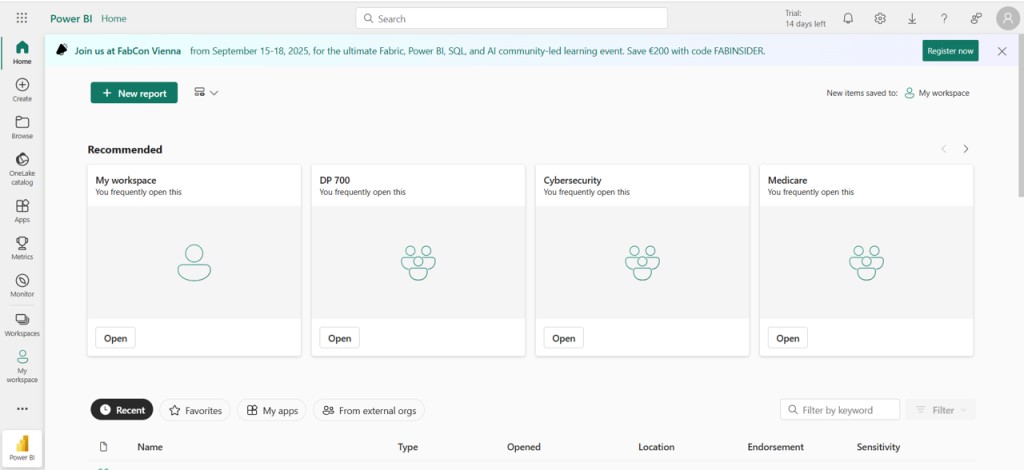Click the download arrow icon in header
Screen dimensions: 1024x470
click(x=912, y=19)
